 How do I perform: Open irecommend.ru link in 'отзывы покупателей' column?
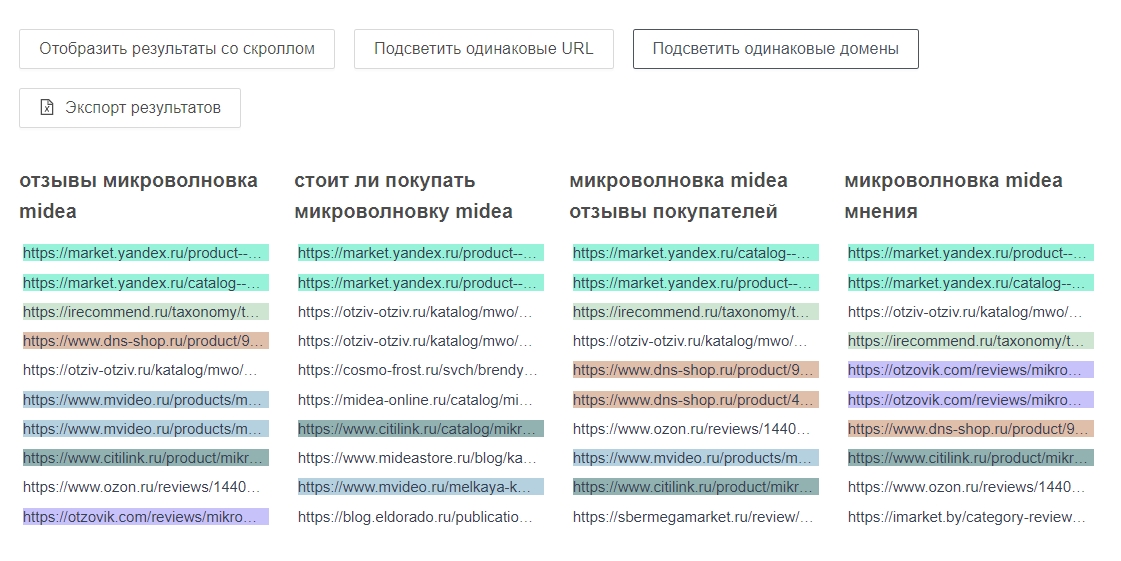(x=696, y=312)
